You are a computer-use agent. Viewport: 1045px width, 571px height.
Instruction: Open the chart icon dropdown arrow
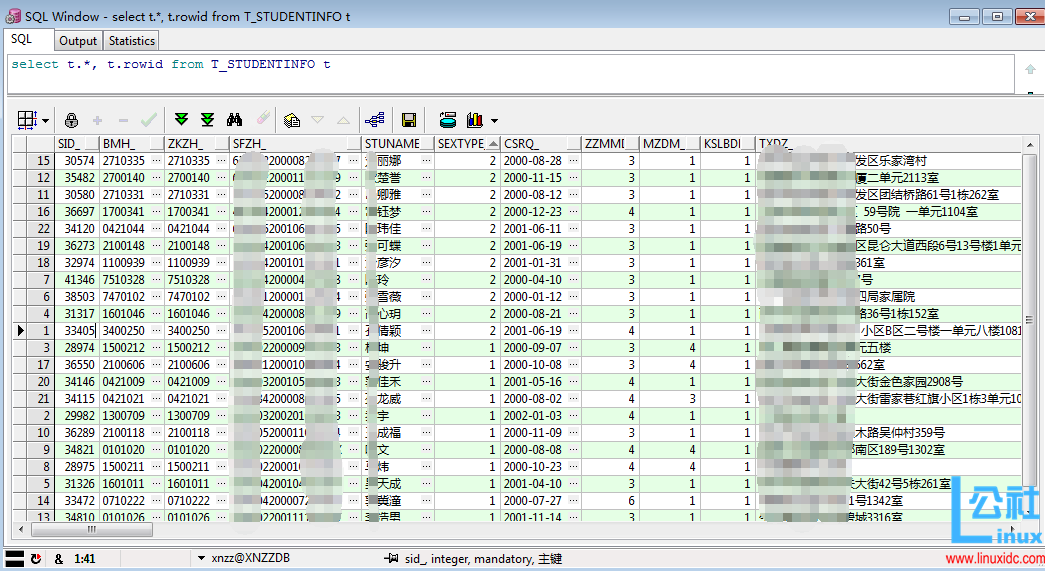(495, 121)
